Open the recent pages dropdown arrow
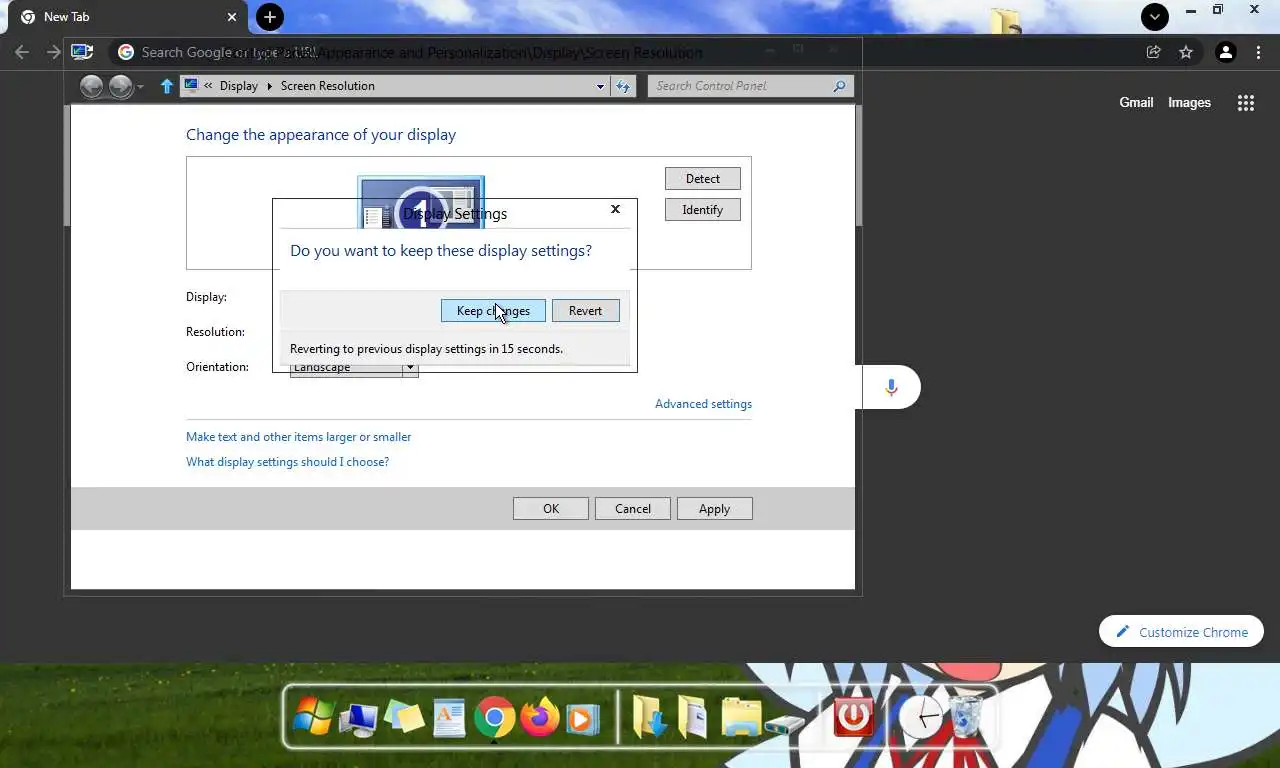This screenshot has height=768, width=1280. (x=140, y=87)
